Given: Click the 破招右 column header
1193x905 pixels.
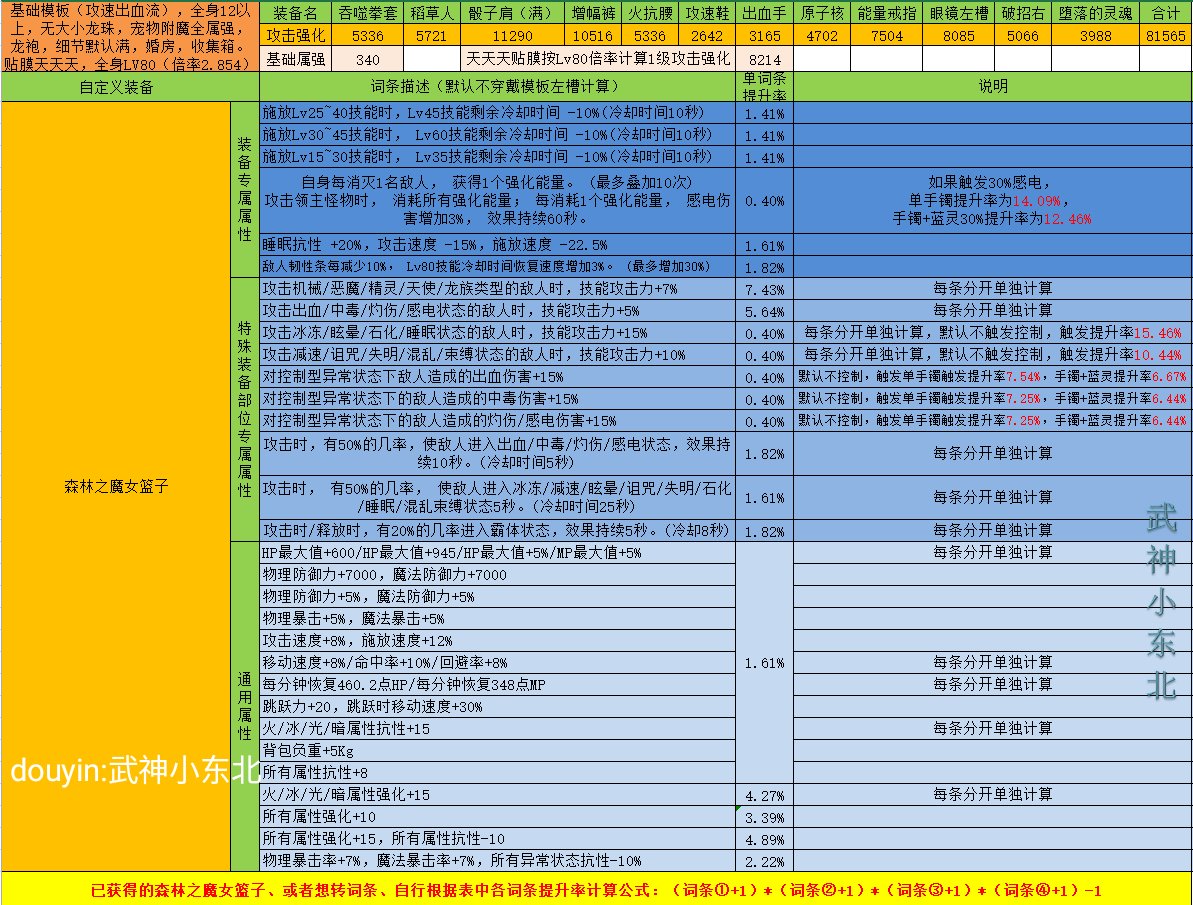Looking at the screenshot, I should coord(1023,13).
